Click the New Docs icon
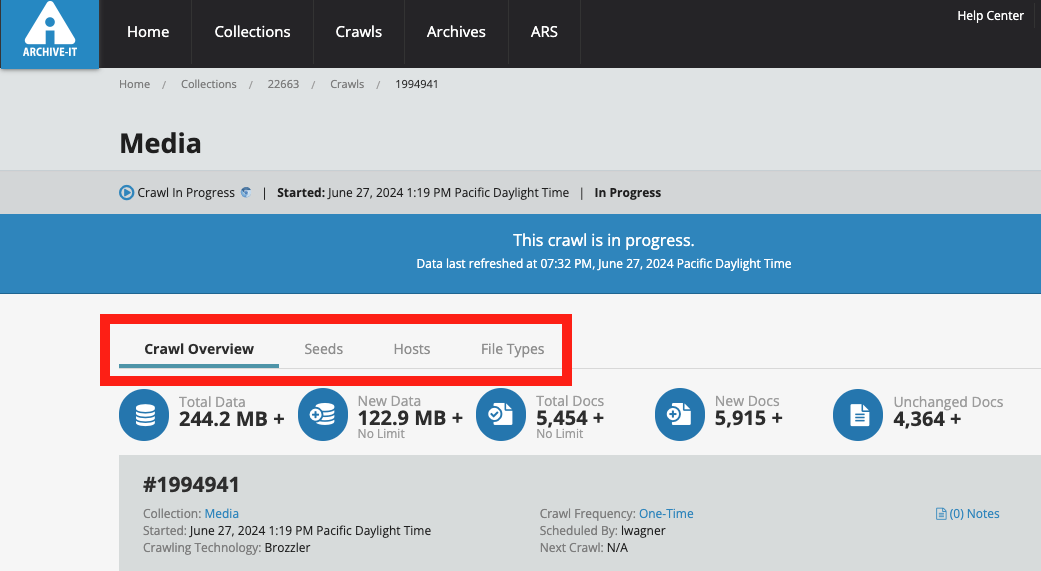 click(680, 415)
